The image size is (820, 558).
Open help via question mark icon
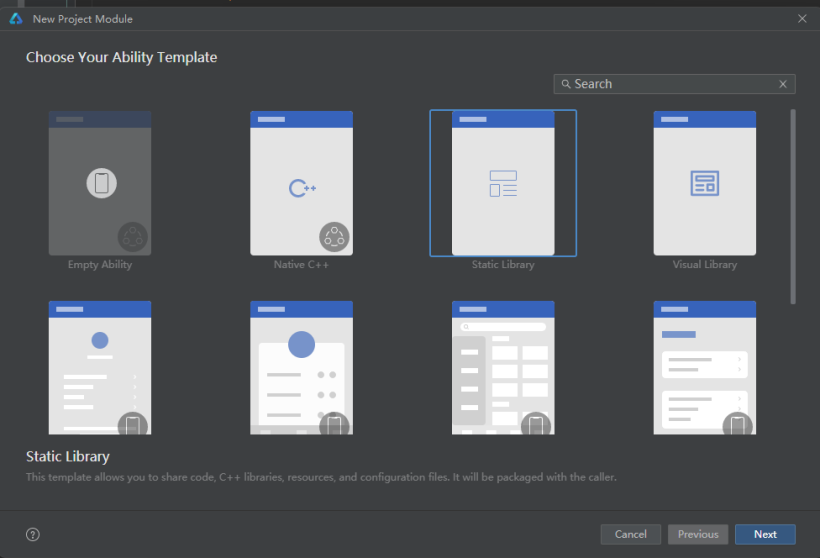[x=32, y=534]
